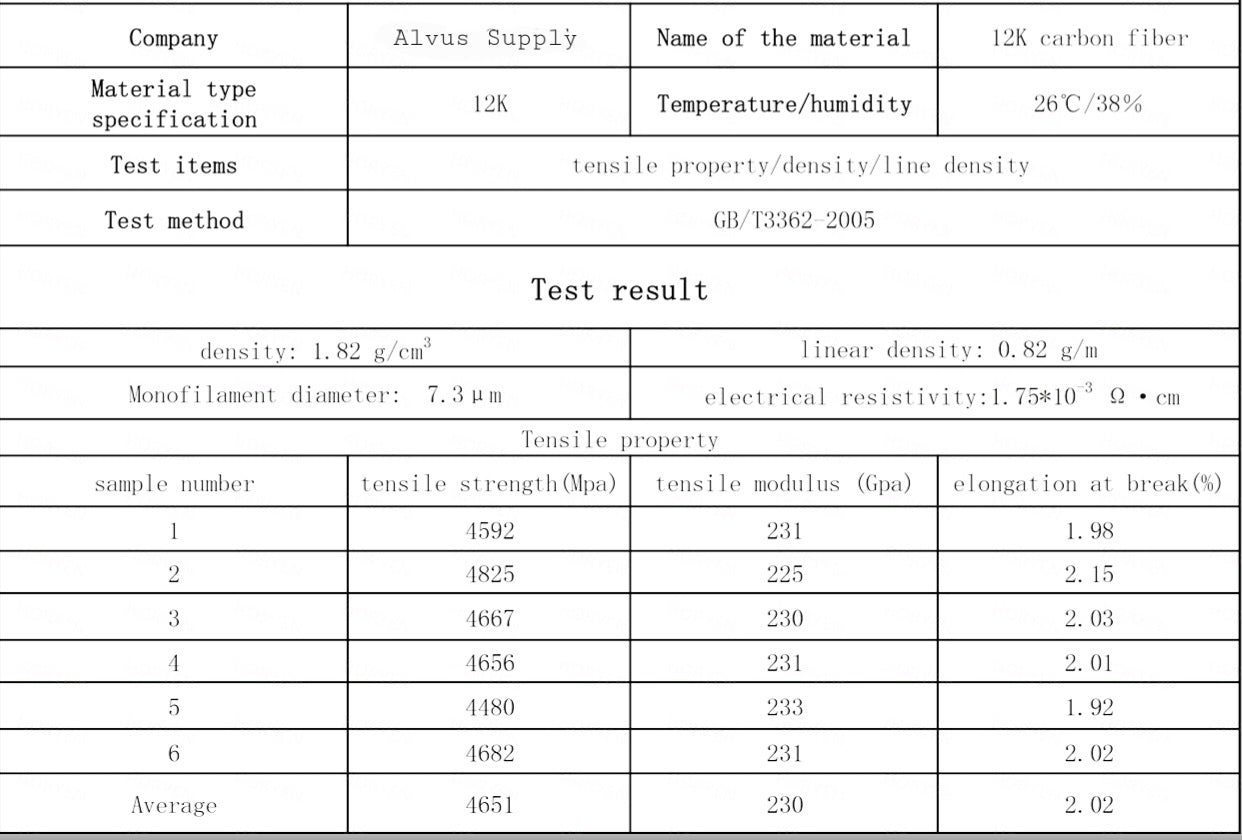The image size is (1242, 840).
Task: Click the density 1.82 g/cm³ cell
Action: coord(316,352)
